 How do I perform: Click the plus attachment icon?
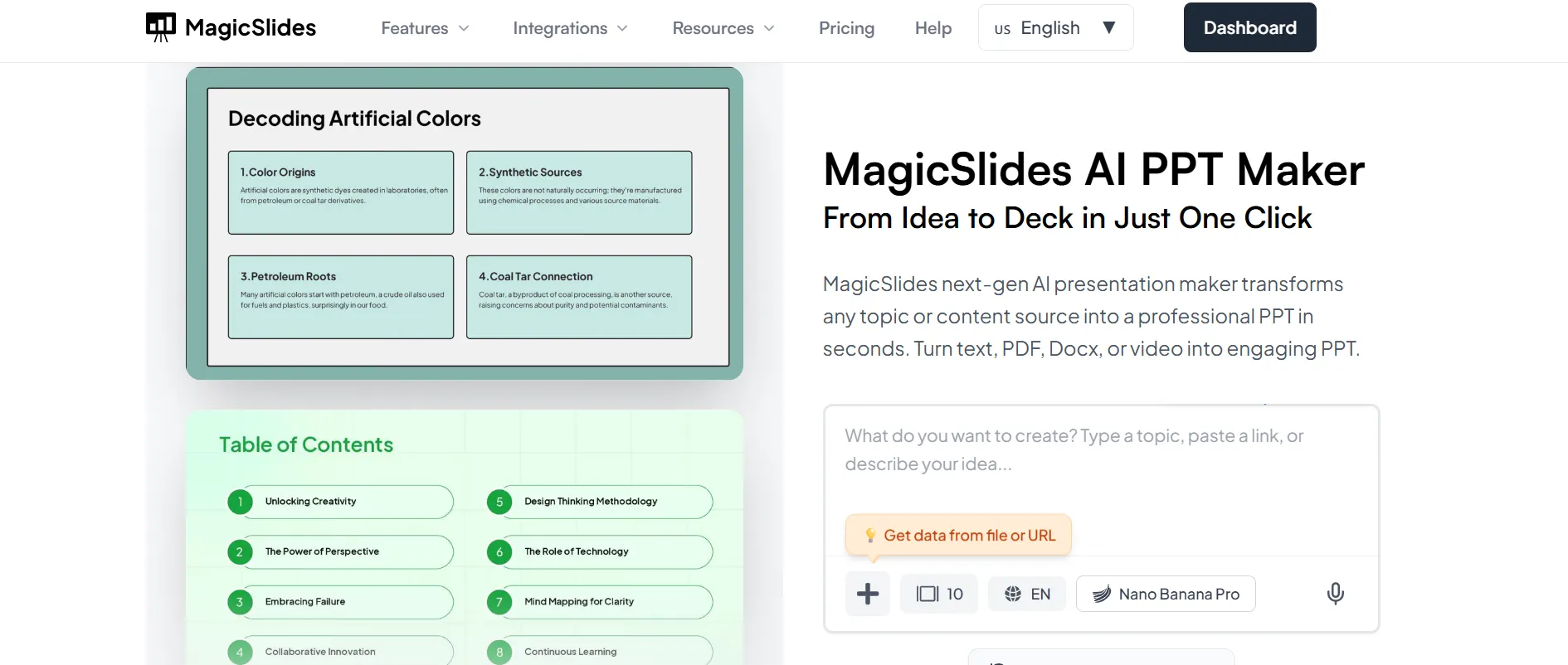[x=868, y=594]
